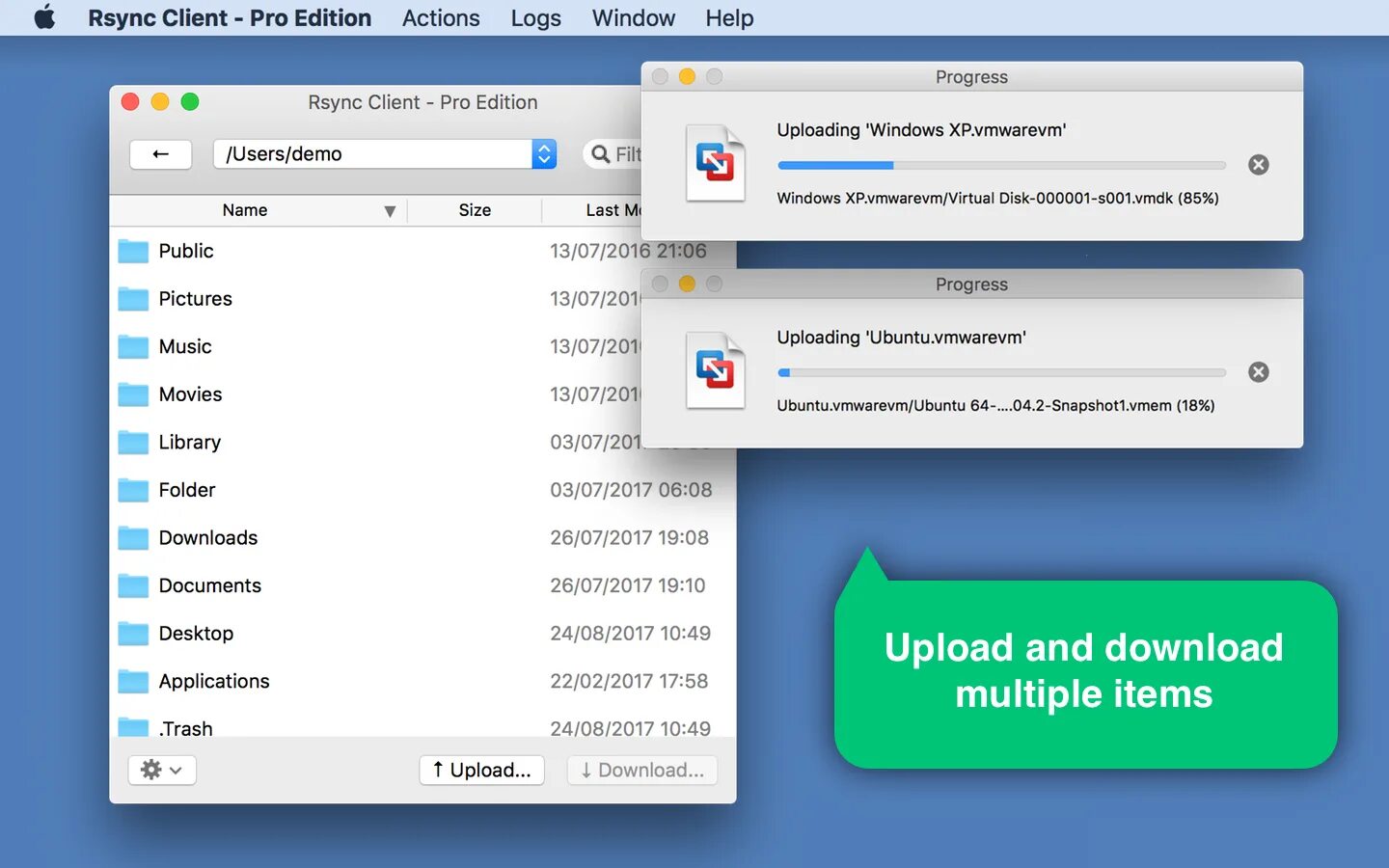Click the Windows XP upload progress bar
The height and width of the screenshot is (868, 1389).
pyautogui.click(x=1001, y=166)
